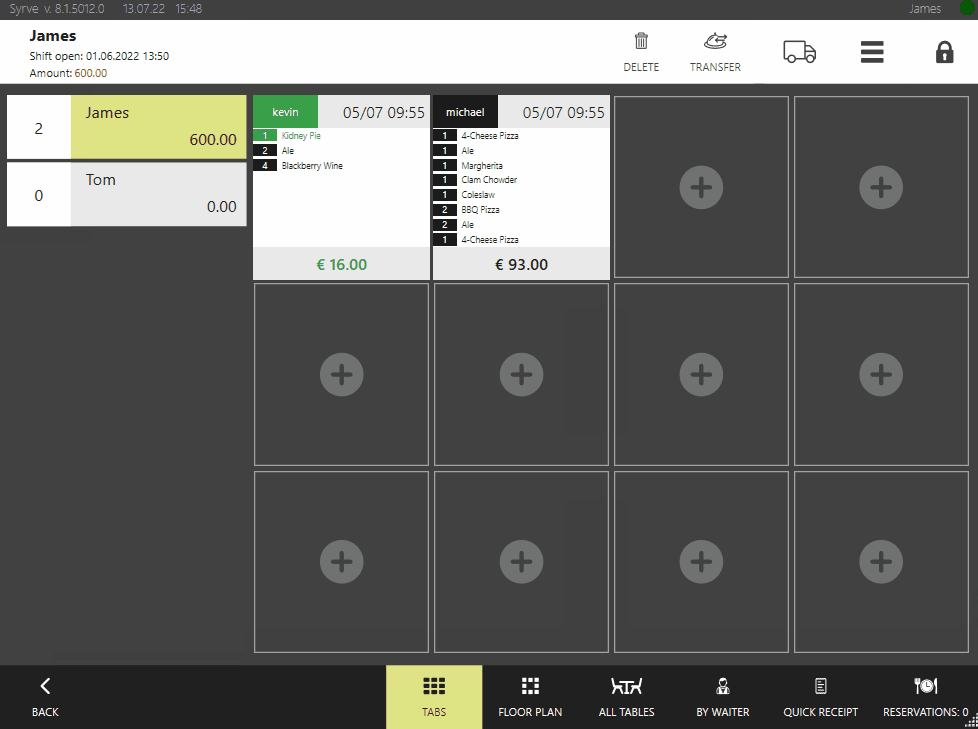Screen dimensions: 978x729
Task: Open Reservations view
Action: pos(925,697)
